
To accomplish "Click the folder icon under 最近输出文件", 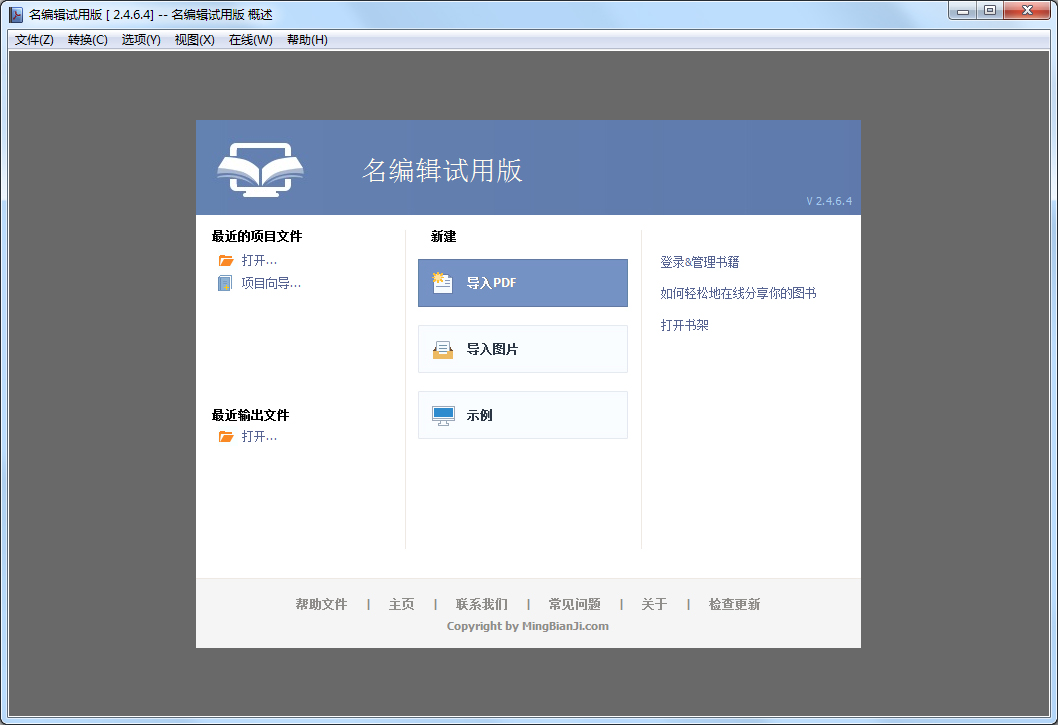I will [x=226, y=437].
